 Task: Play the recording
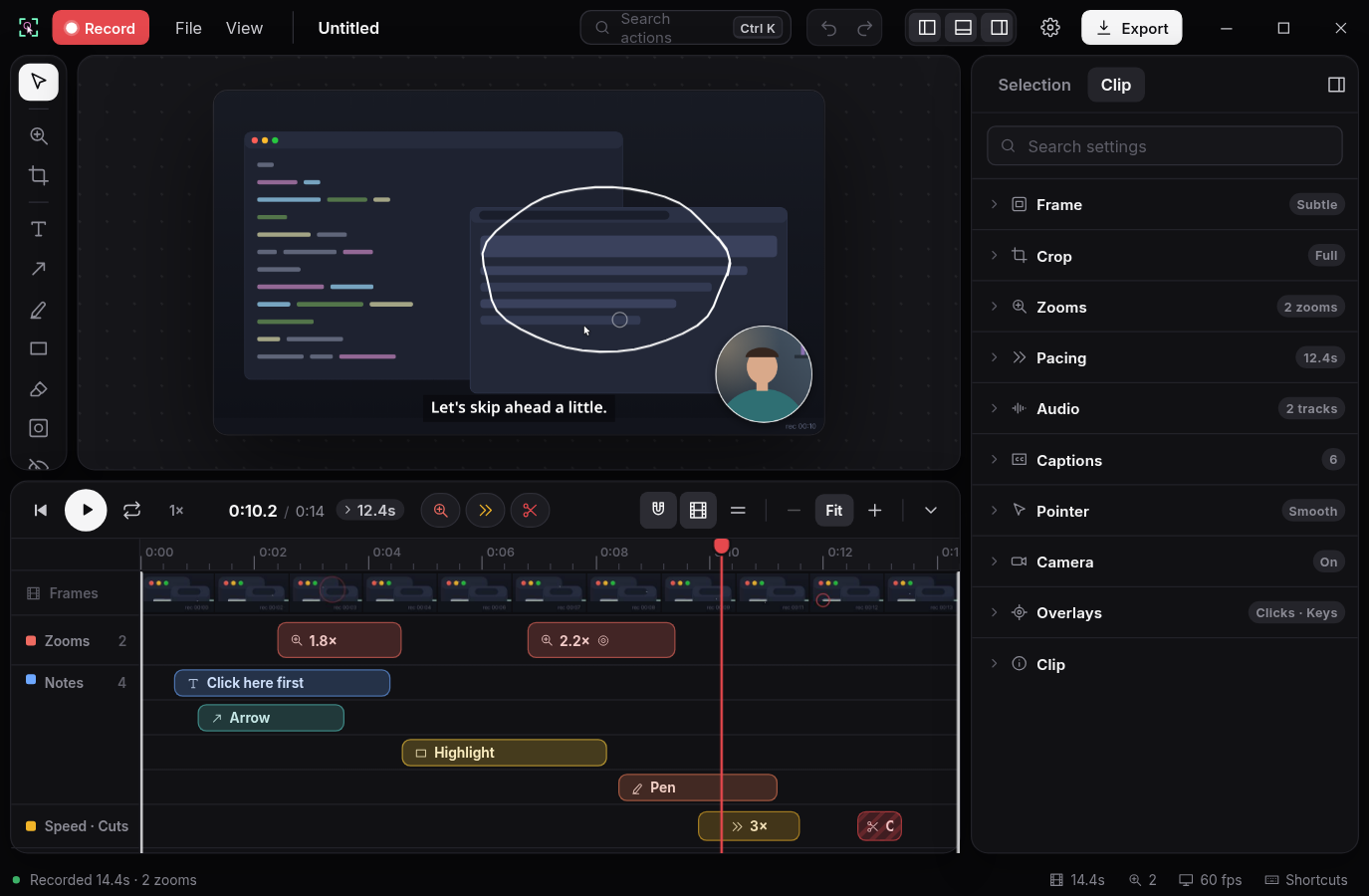pyautogui.click(x=86, y=511)
